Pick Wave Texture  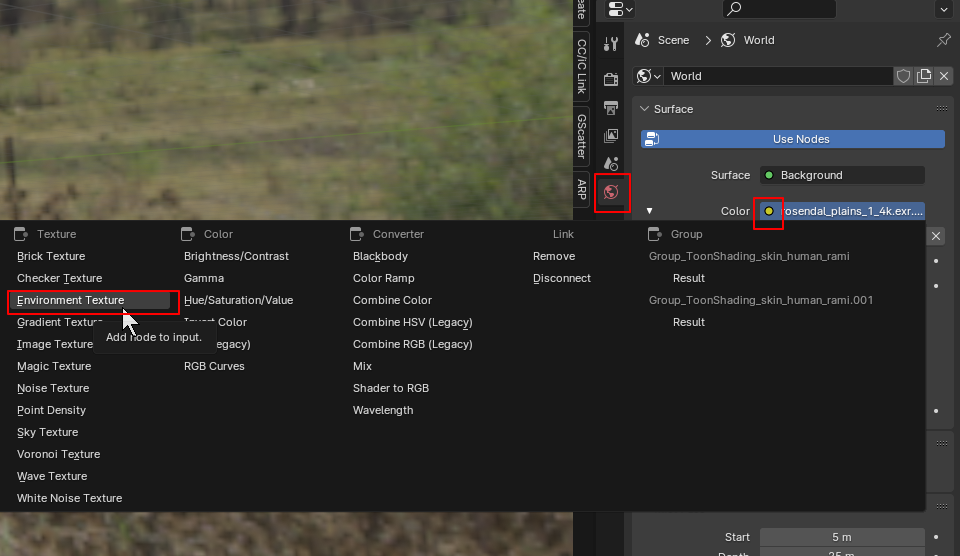point(52,476)
